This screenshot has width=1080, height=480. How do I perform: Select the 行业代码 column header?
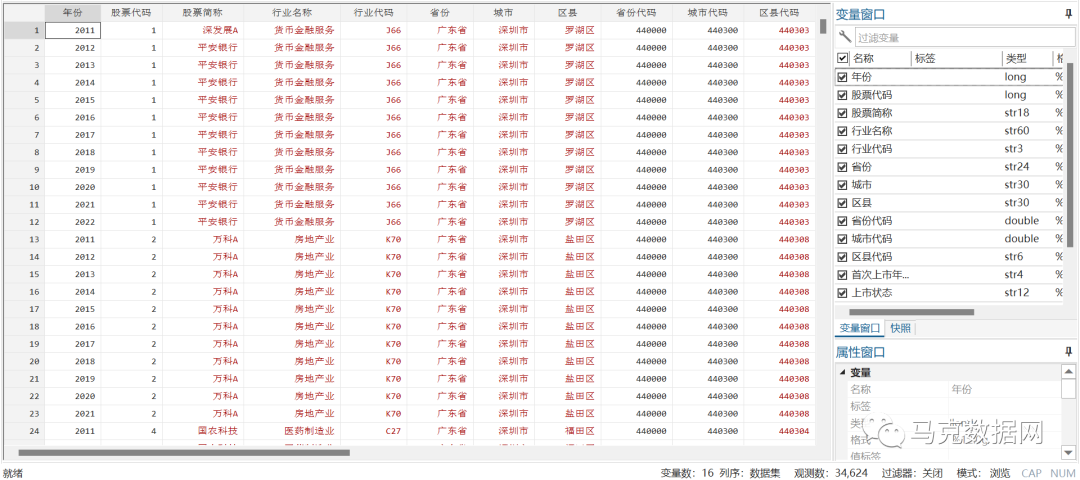[x=373, y=13]
